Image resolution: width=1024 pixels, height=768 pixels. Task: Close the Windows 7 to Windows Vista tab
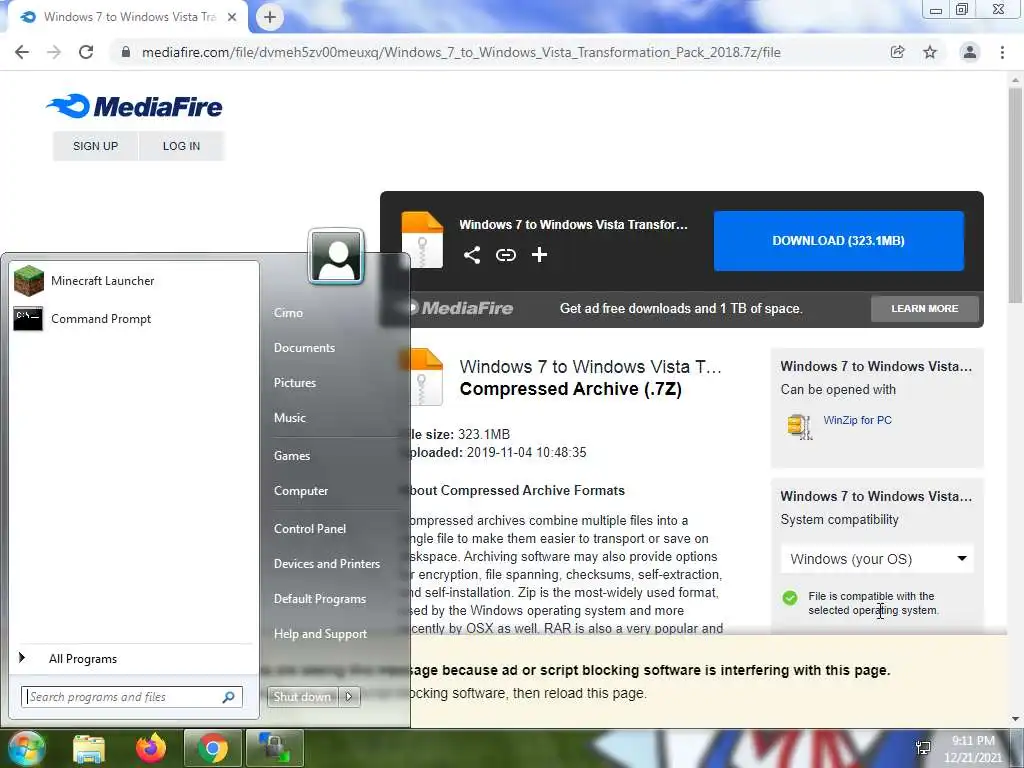232,17
